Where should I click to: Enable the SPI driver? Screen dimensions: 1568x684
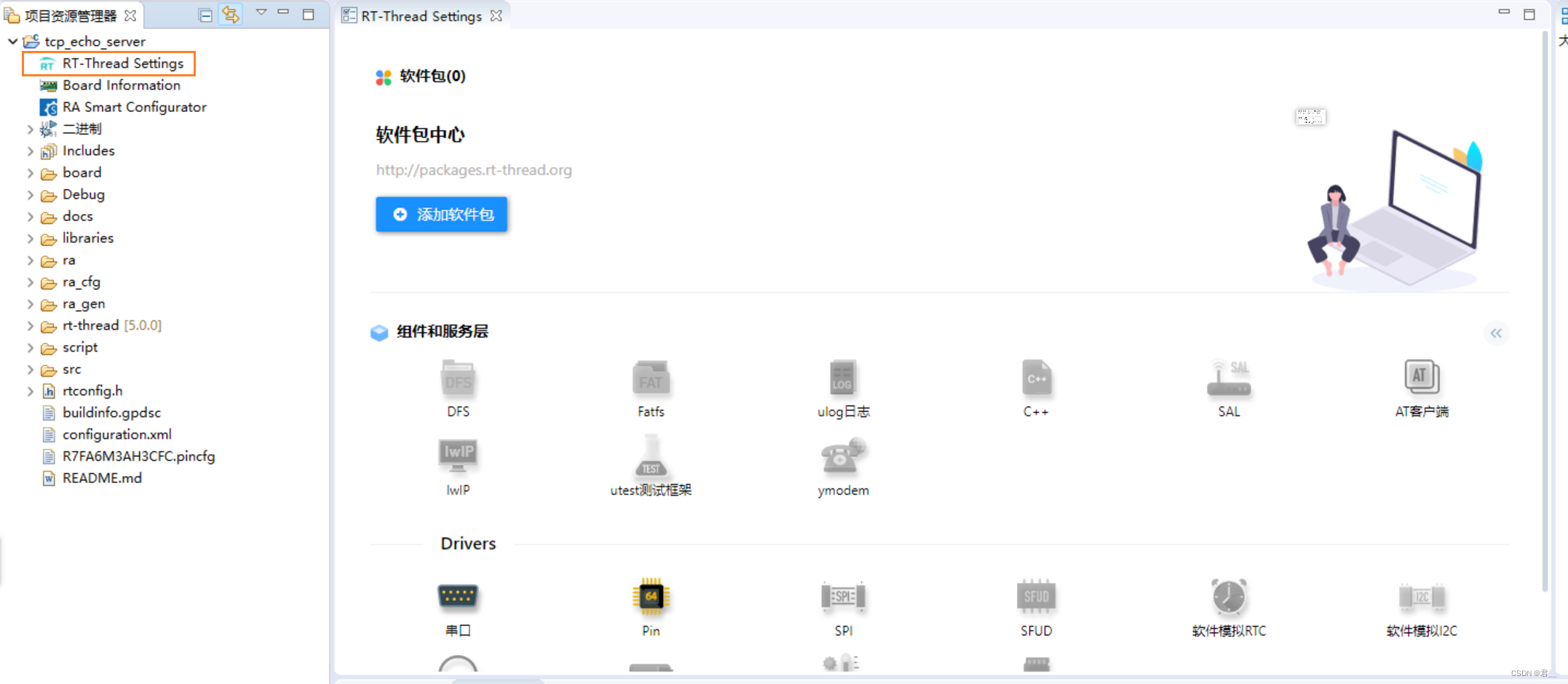coord(842,598)
